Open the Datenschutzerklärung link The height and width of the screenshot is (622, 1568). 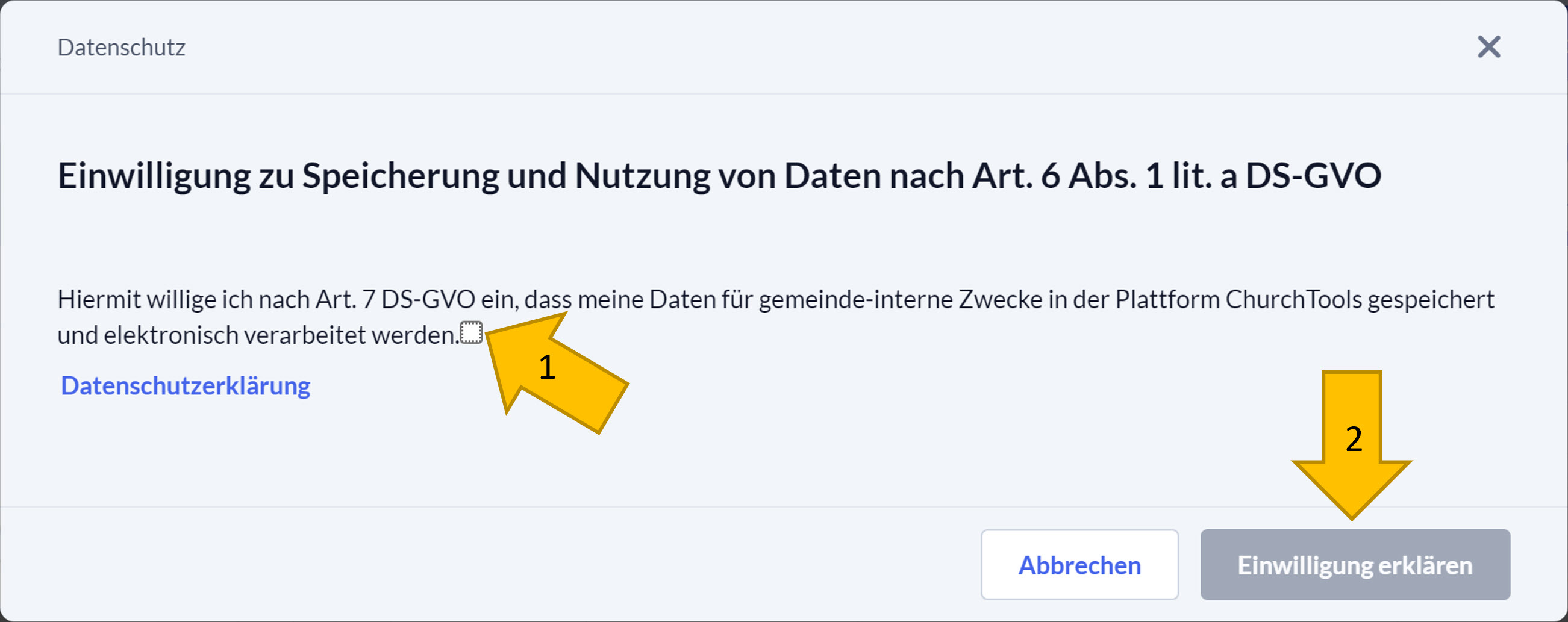pos(186,386)
